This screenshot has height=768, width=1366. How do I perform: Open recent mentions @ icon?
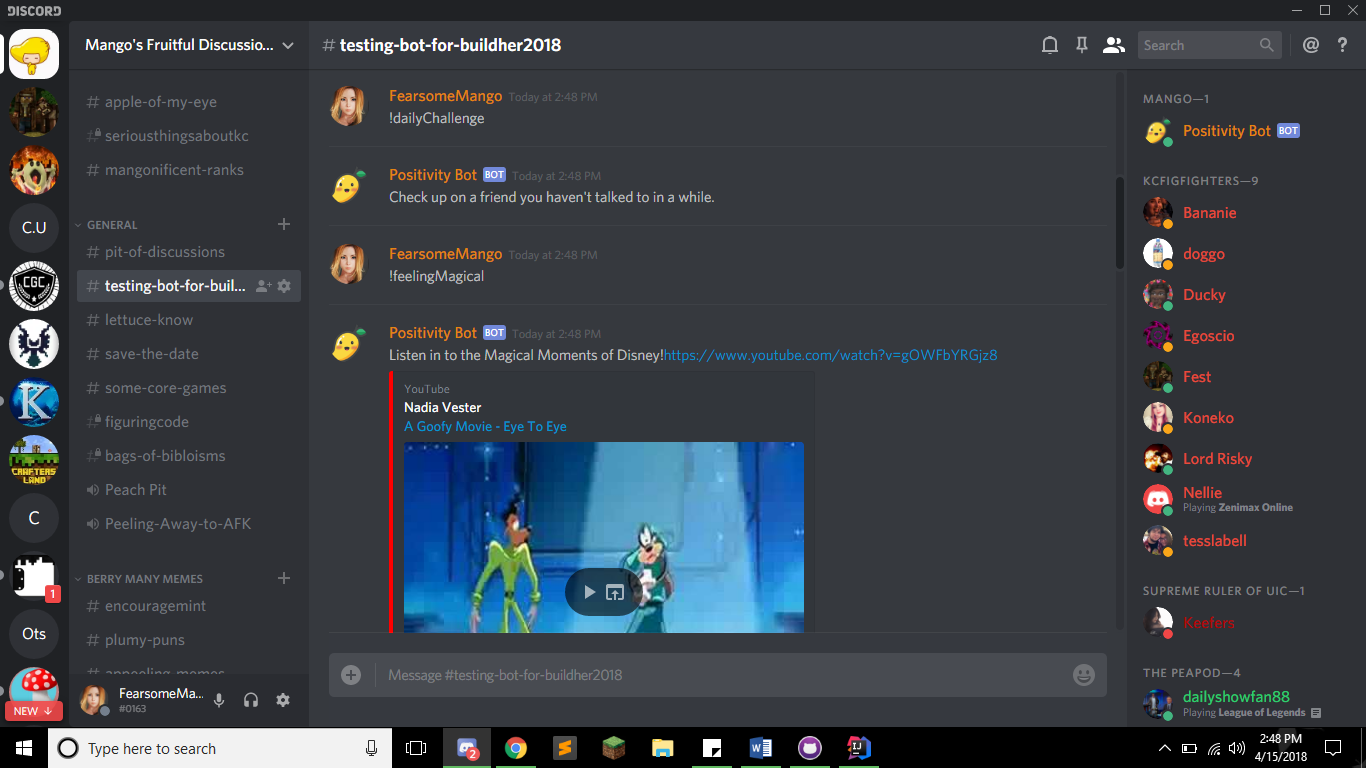click(x=1311, y=45)
